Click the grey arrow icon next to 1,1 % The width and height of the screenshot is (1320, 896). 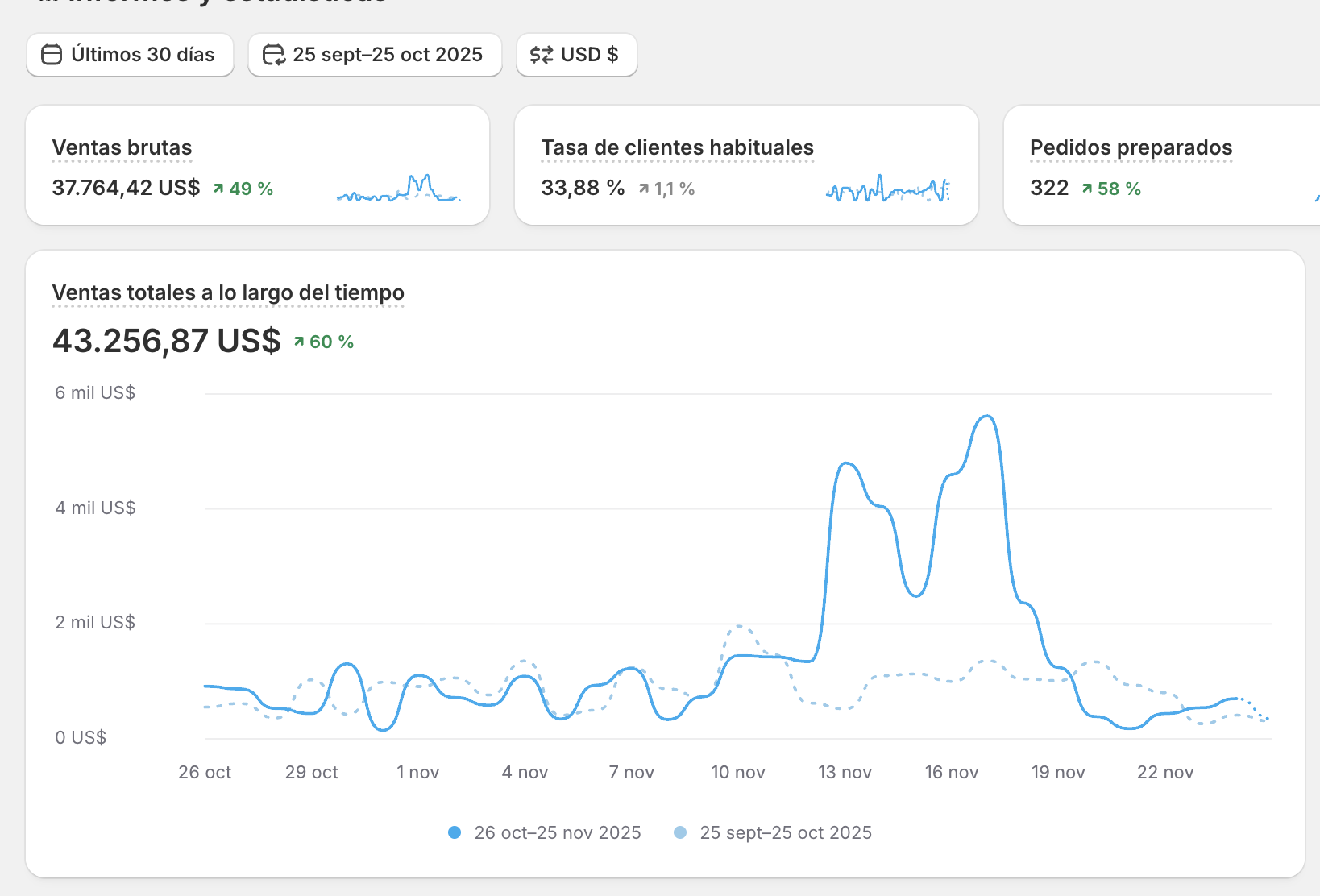(644, 189)
